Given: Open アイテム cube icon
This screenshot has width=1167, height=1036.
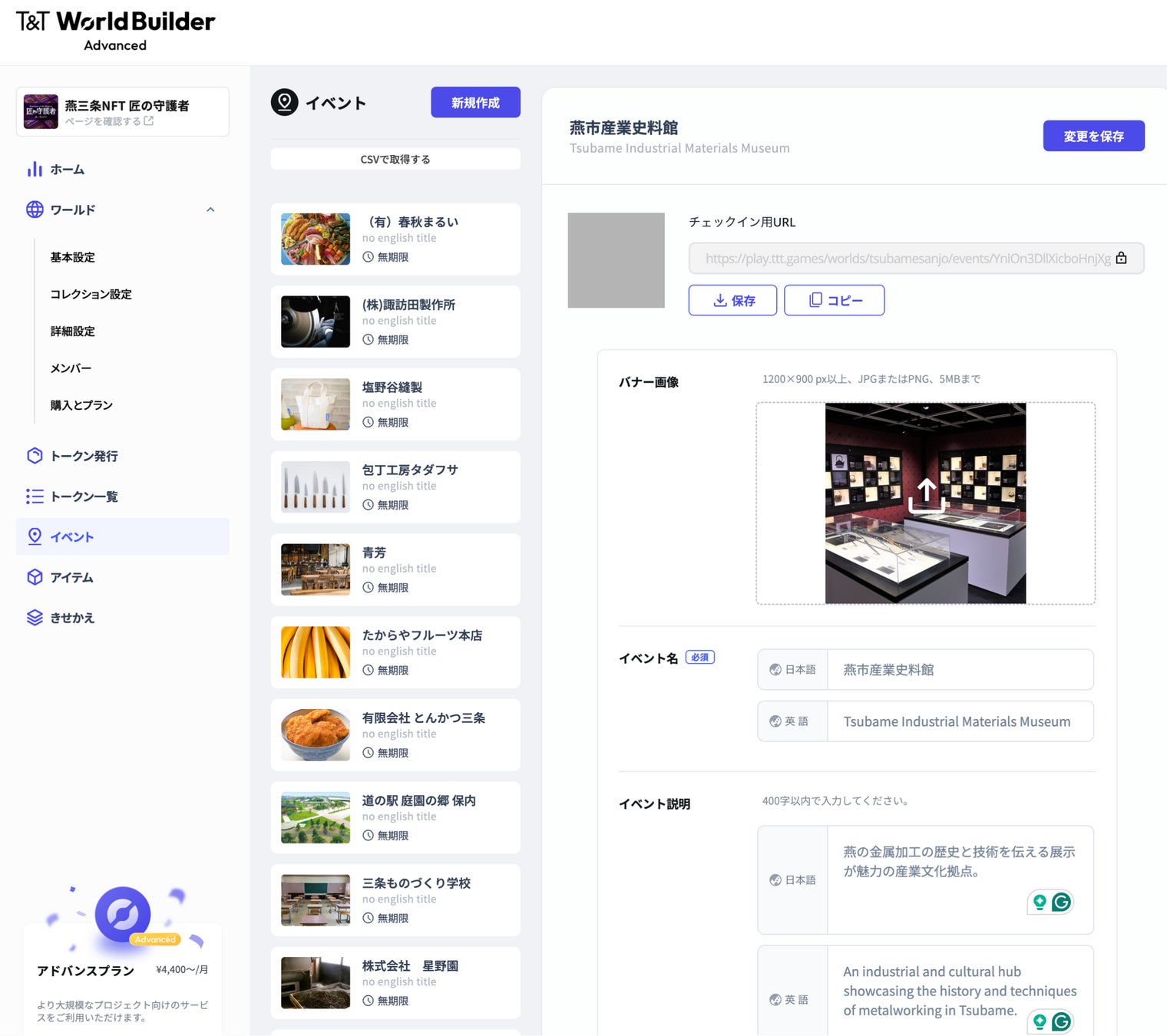Looking at the screenshot, I should (35, 577).
